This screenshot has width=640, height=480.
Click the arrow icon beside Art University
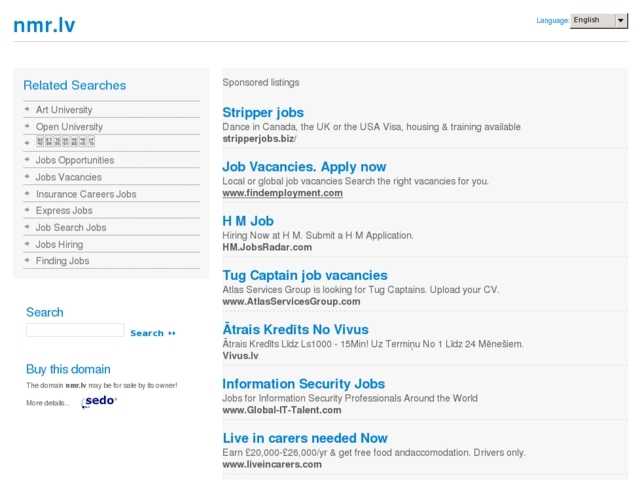click(27, 109)
